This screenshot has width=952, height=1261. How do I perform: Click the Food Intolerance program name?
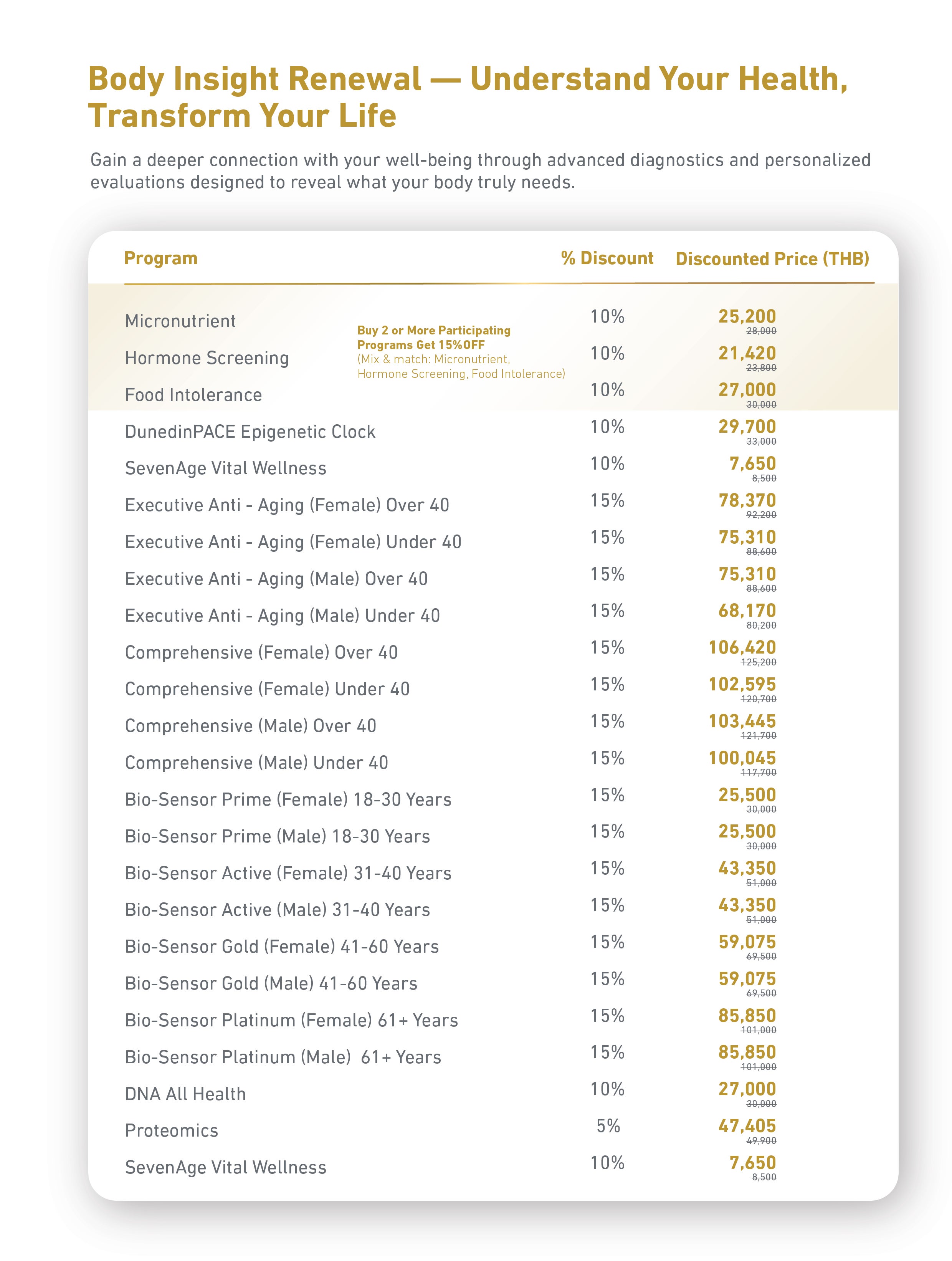click(x=193, y=394)
